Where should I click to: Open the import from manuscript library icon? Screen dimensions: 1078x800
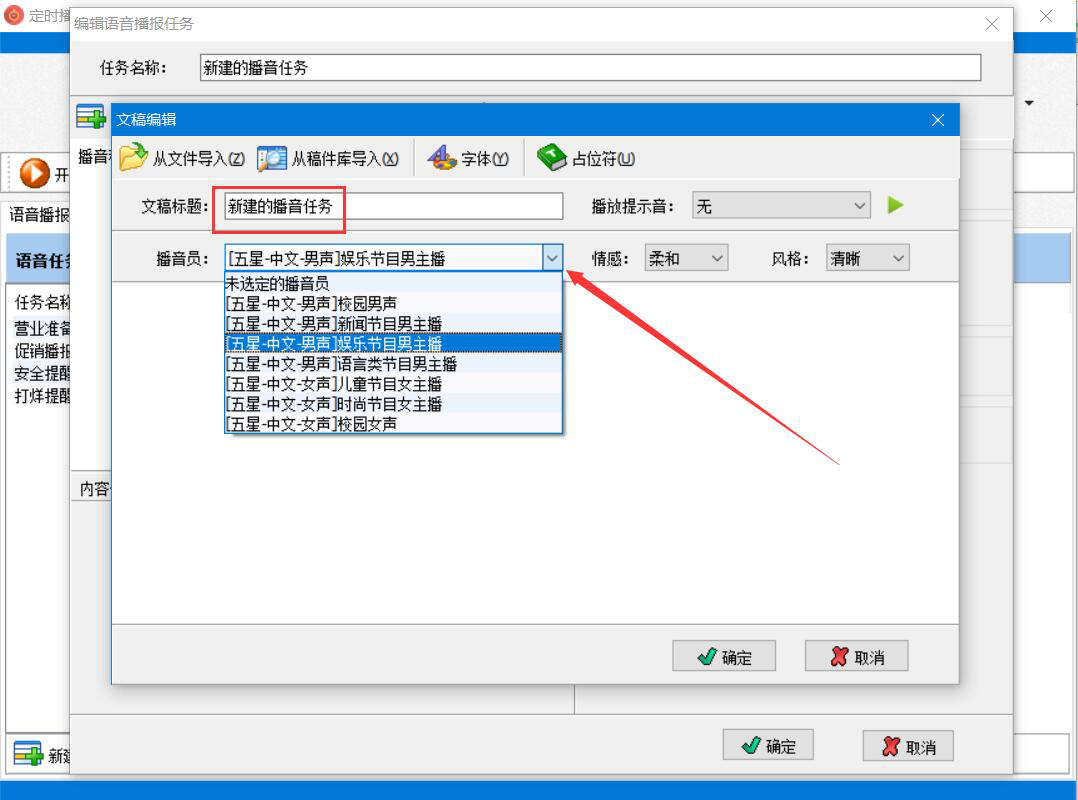point(272,158)
